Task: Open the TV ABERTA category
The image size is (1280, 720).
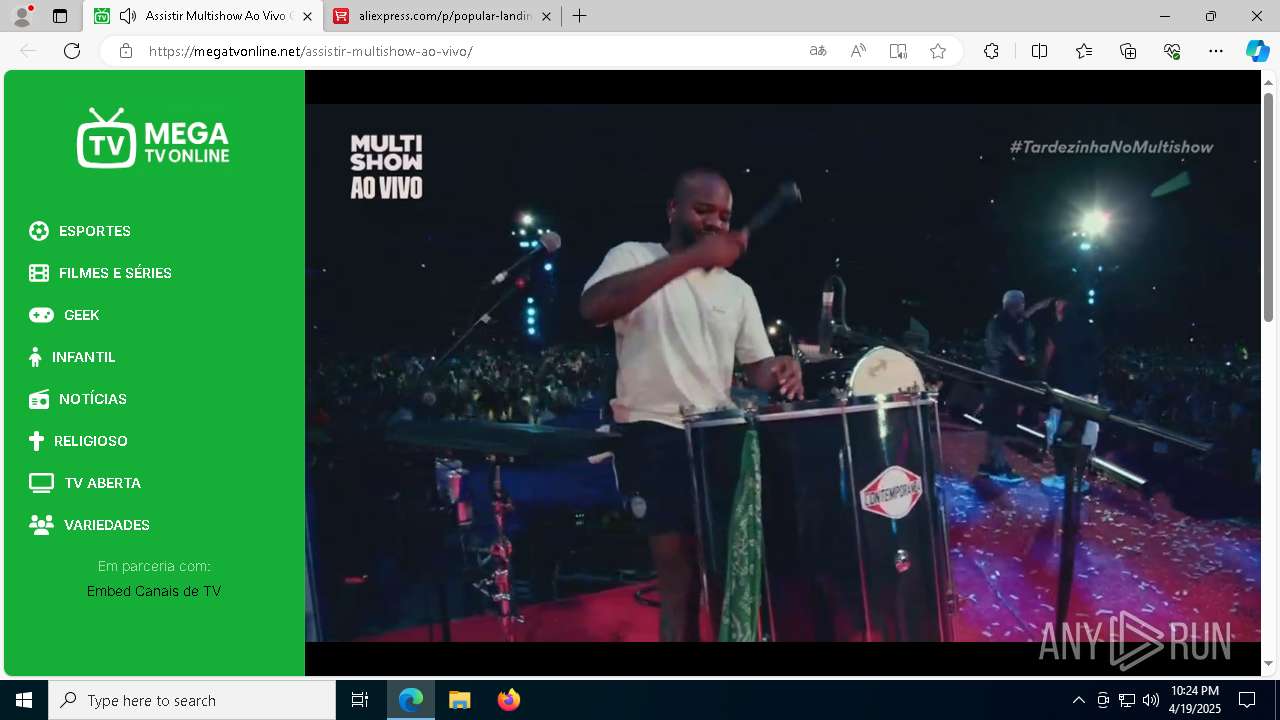Action: 103,483
